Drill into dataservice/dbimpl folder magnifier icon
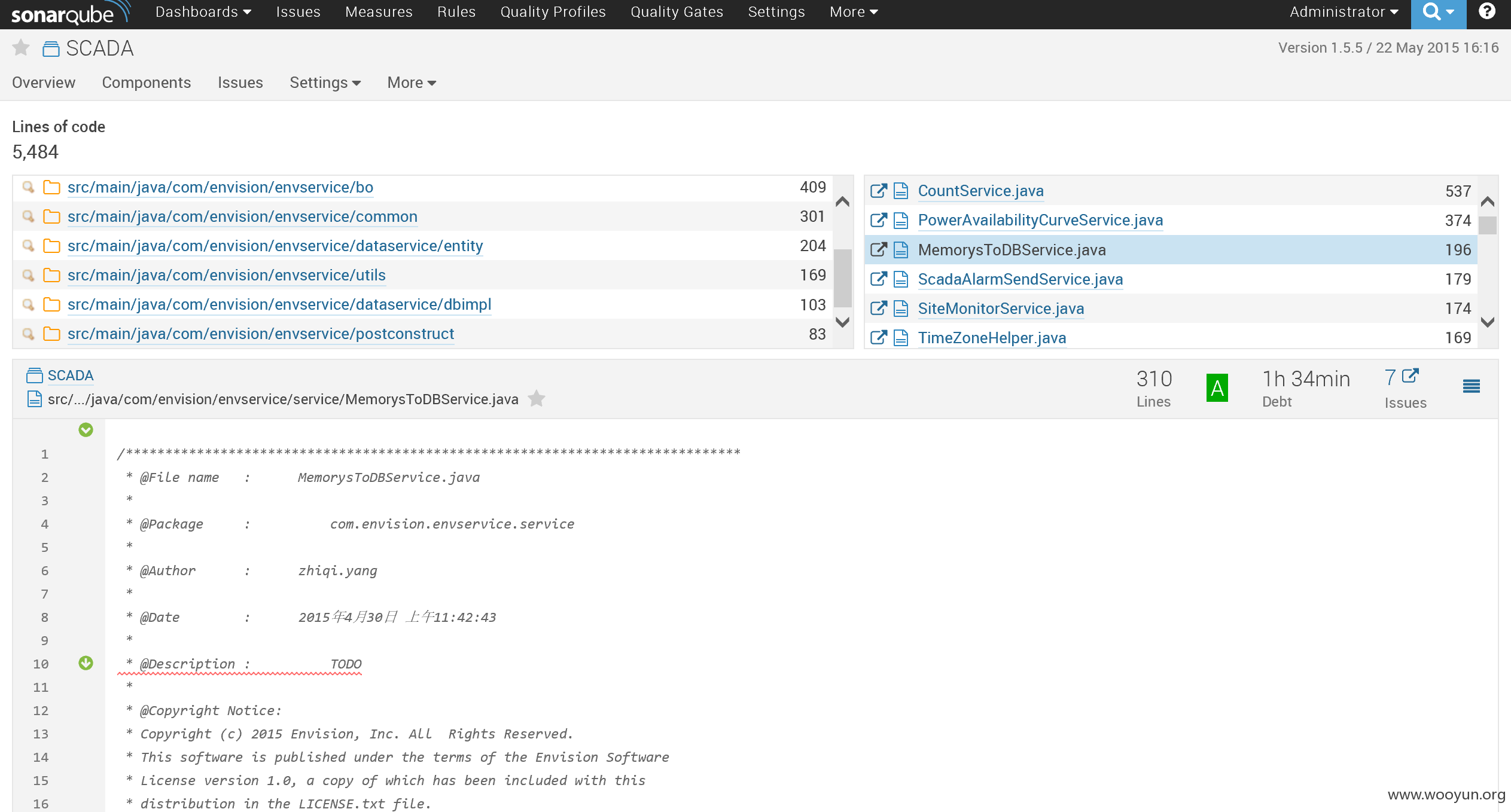The width and height of the screenshot is (1511, 812). coord(28,304)
